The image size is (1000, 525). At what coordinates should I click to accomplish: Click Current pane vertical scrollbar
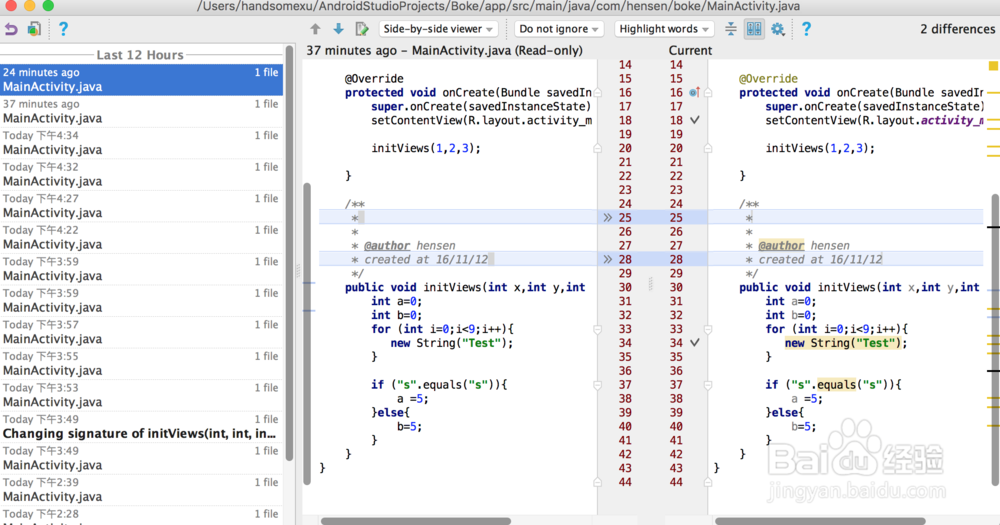pos(996,338)
